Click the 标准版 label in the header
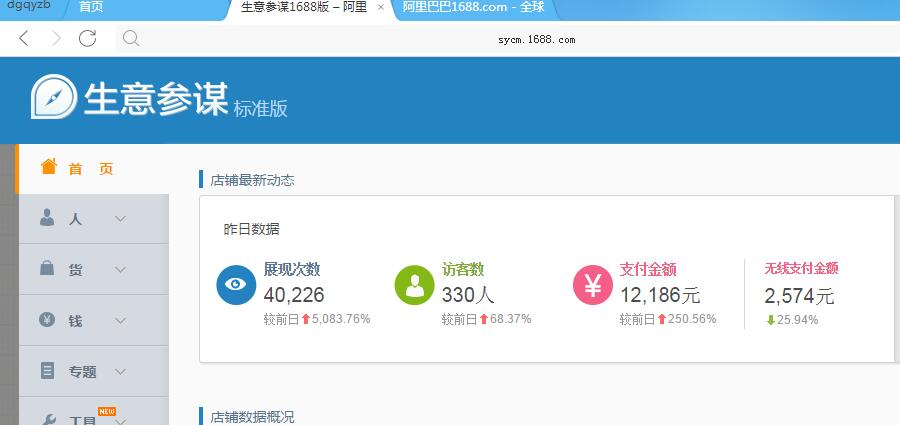This screenshot has width=900, height=425. point(260,108)
